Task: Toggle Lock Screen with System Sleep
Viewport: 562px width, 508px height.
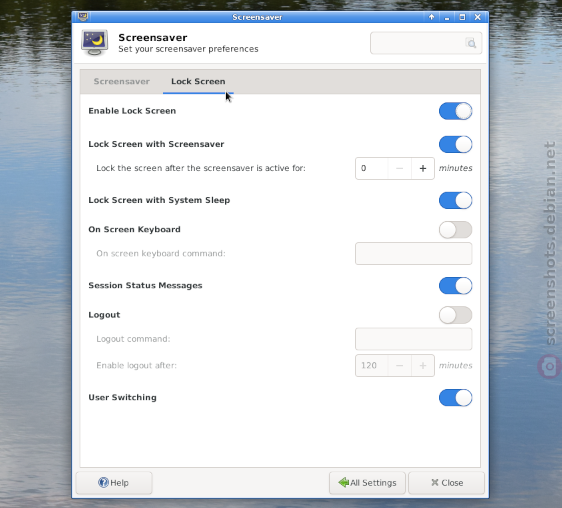Action: pyautogui.click(x=456, y=200)
